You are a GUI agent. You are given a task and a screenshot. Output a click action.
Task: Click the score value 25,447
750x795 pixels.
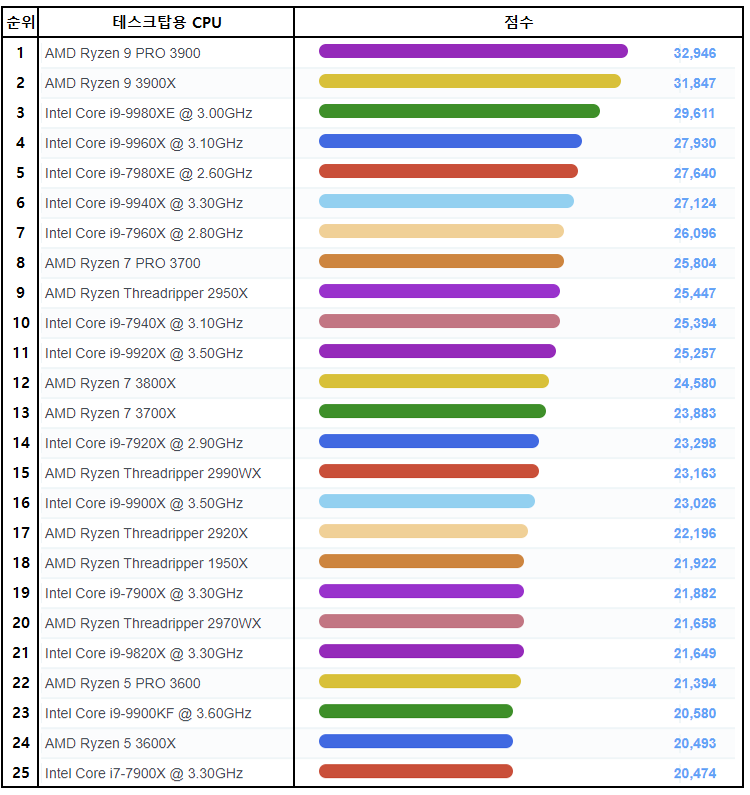tap(695, 293)
